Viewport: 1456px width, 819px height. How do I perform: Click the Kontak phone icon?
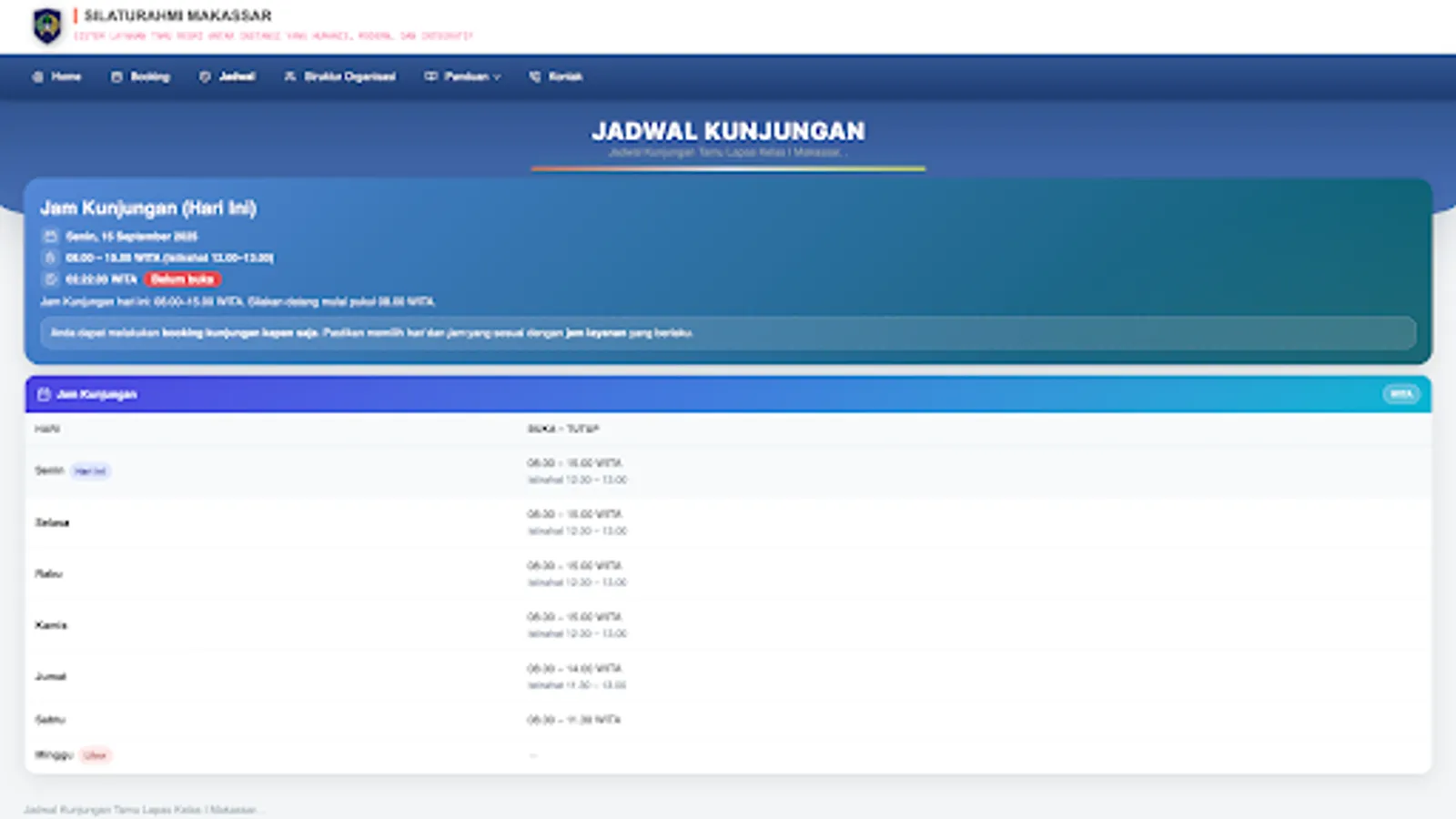tap(535, 77)
